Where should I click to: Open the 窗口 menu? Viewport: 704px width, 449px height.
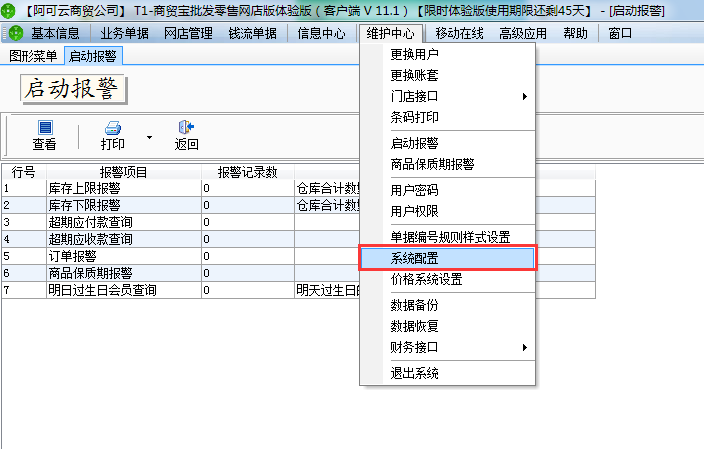click(620, 33)
